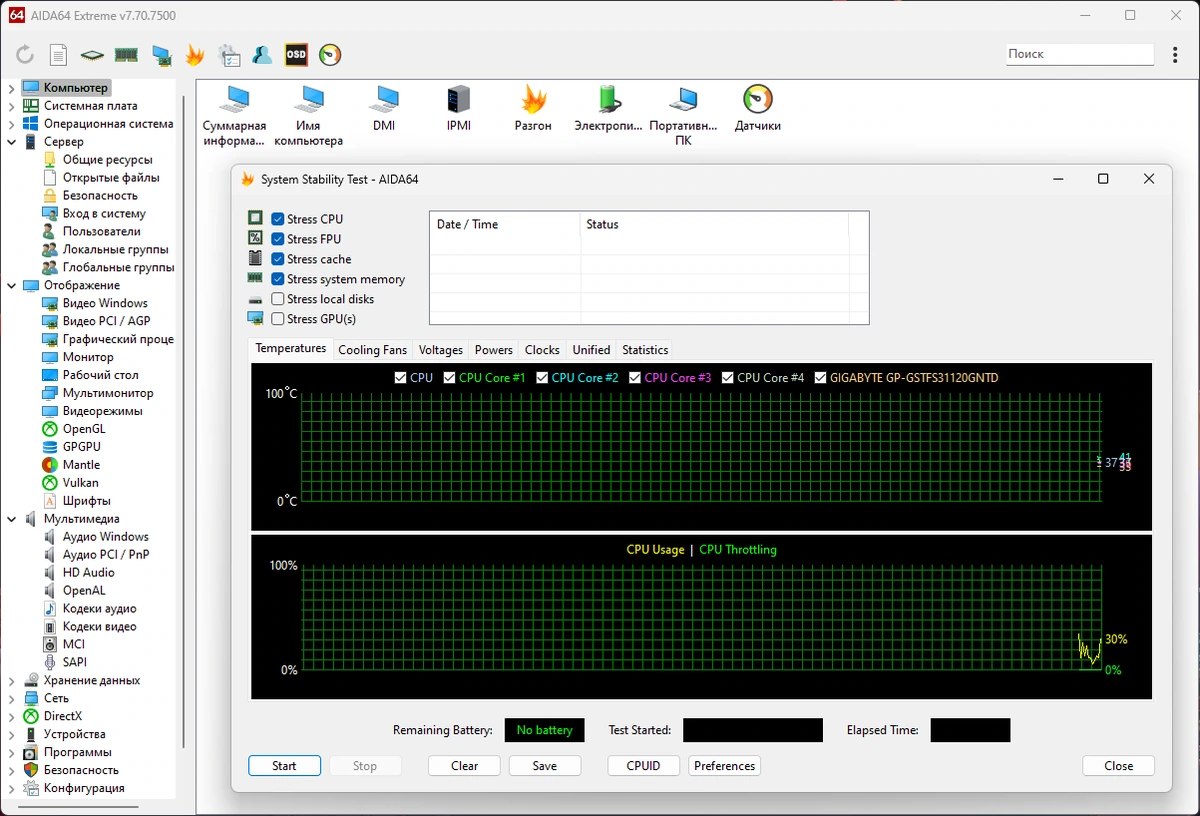Open the Датчики gauge icon
The width and height of the screenshot is (1200, 816).
coord(758,109)
